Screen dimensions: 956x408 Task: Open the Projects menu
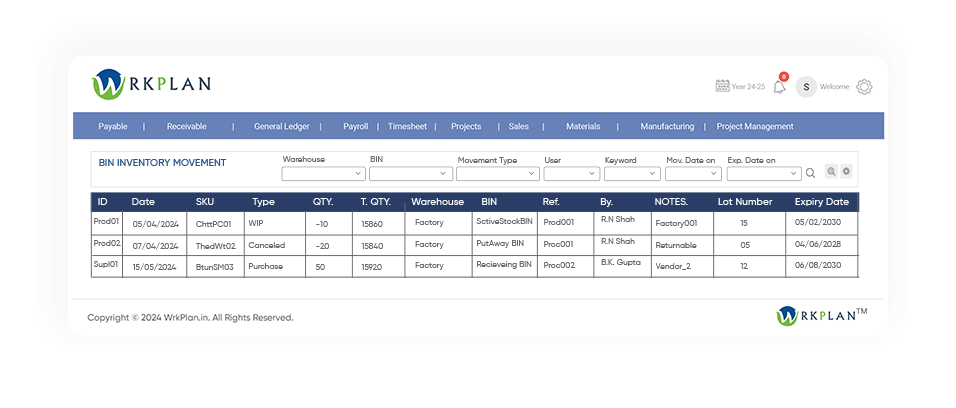[466, 126]
